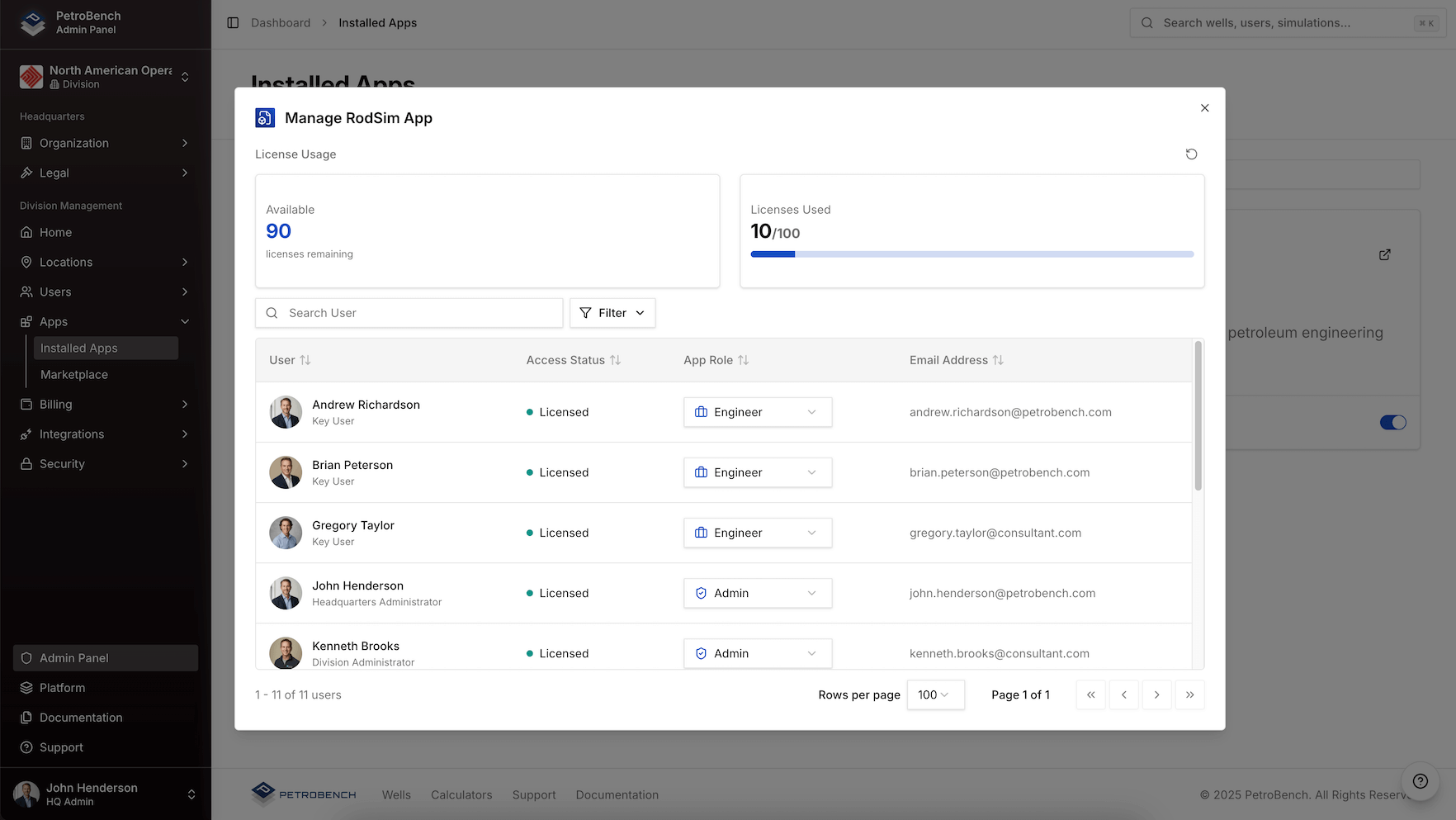Screen dimensions: 1456x820
Task: Click the Documentation footer link
Action: (x=617, y=794)
